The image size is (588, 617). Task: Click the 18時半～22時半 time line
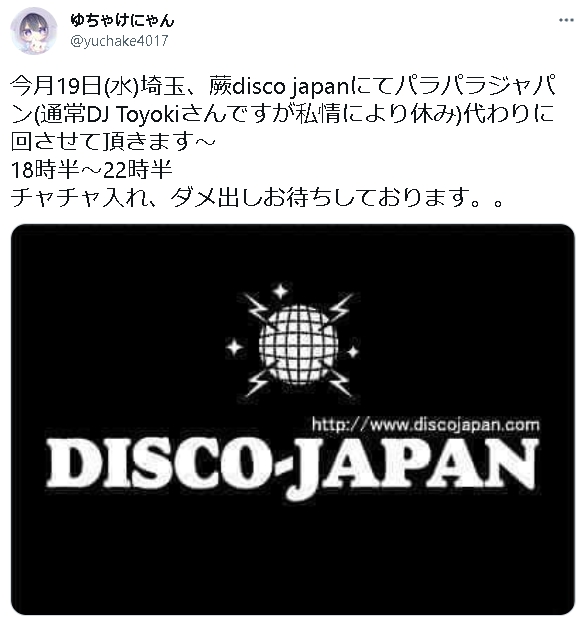pos(92,170)
